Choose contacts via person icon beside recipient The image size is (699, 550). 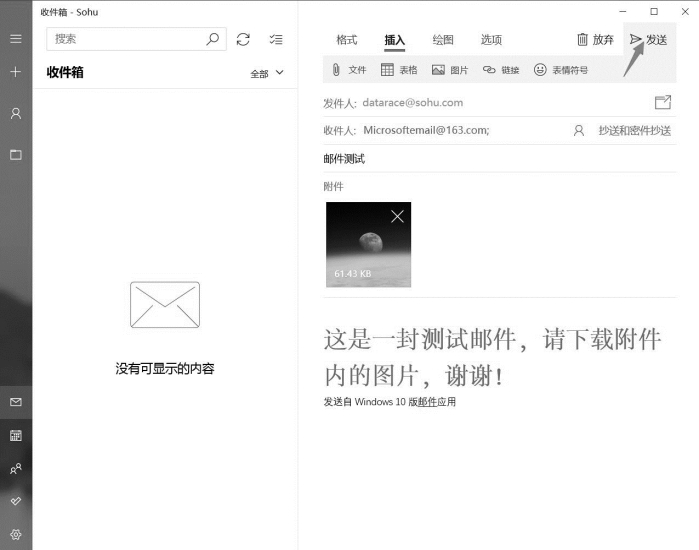(579, 131)
